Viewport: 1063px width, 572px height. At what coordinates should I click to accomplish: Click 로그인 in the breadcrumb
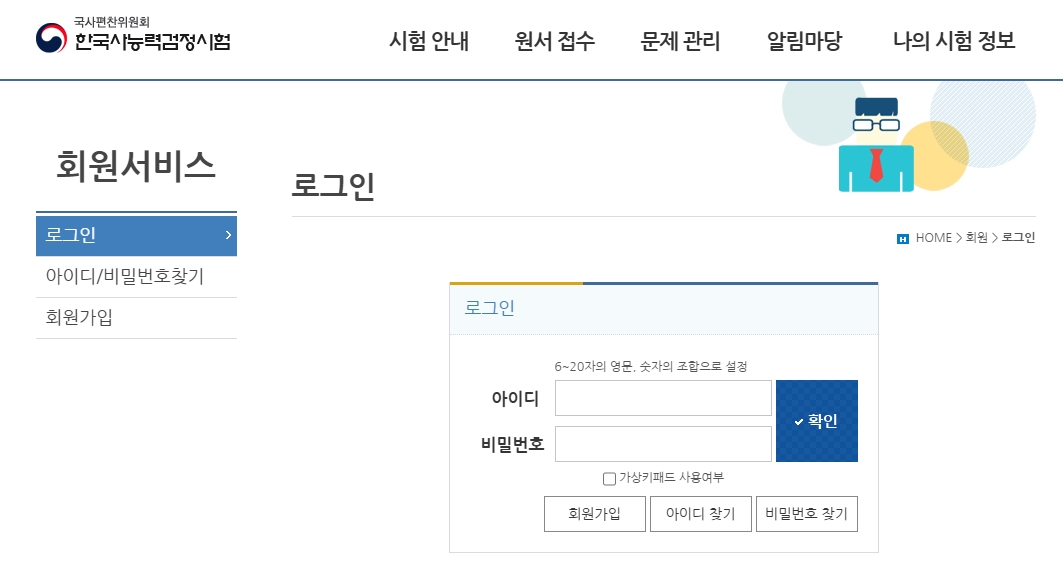(x=1018, y=238)
